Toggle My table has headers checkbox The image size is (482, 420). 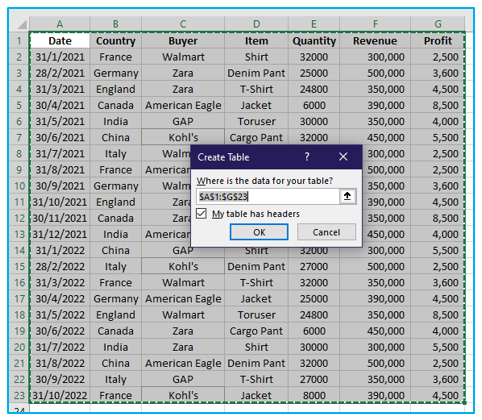pos(201,213)
